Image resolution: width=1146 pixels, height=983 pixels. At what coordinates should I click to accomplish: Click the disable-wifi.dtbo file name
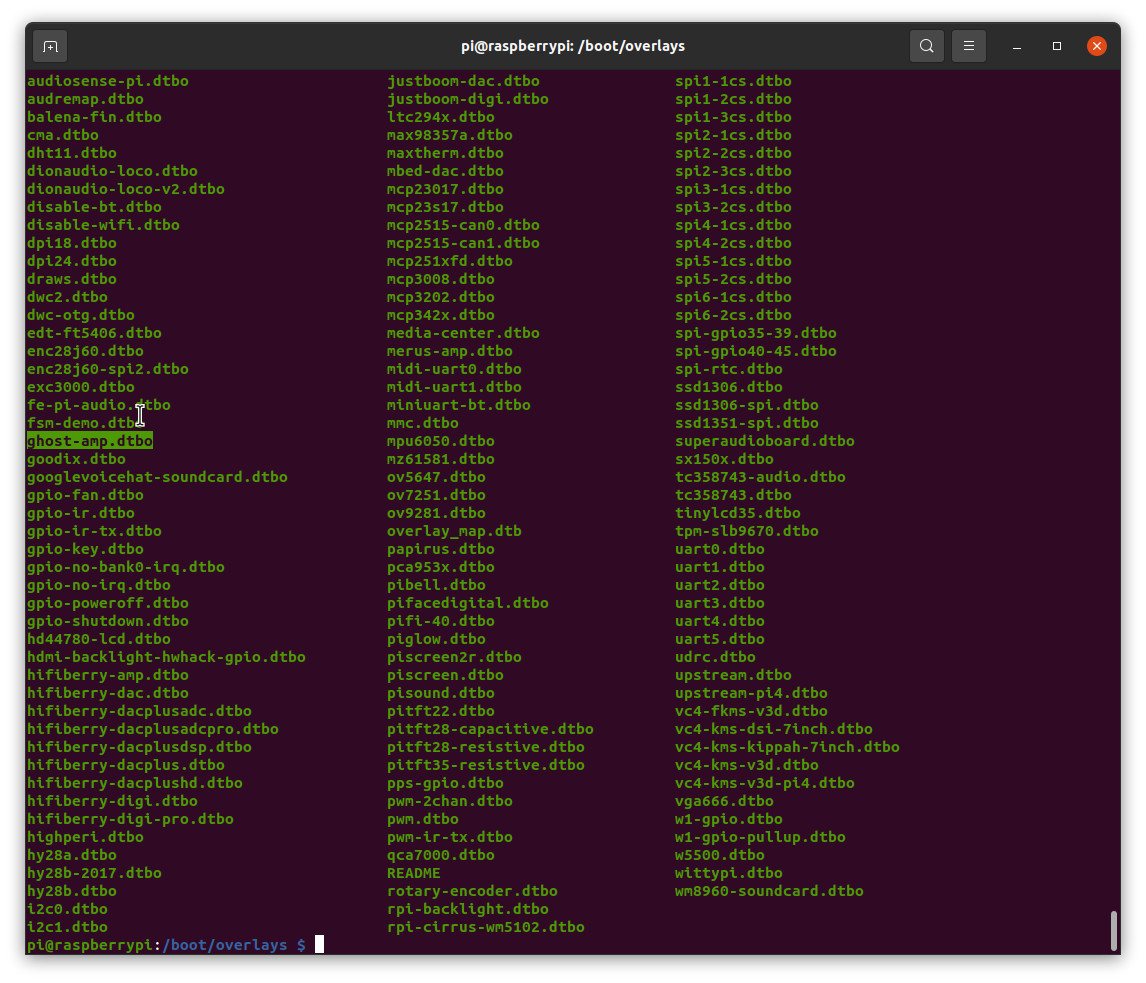point(103,225)
